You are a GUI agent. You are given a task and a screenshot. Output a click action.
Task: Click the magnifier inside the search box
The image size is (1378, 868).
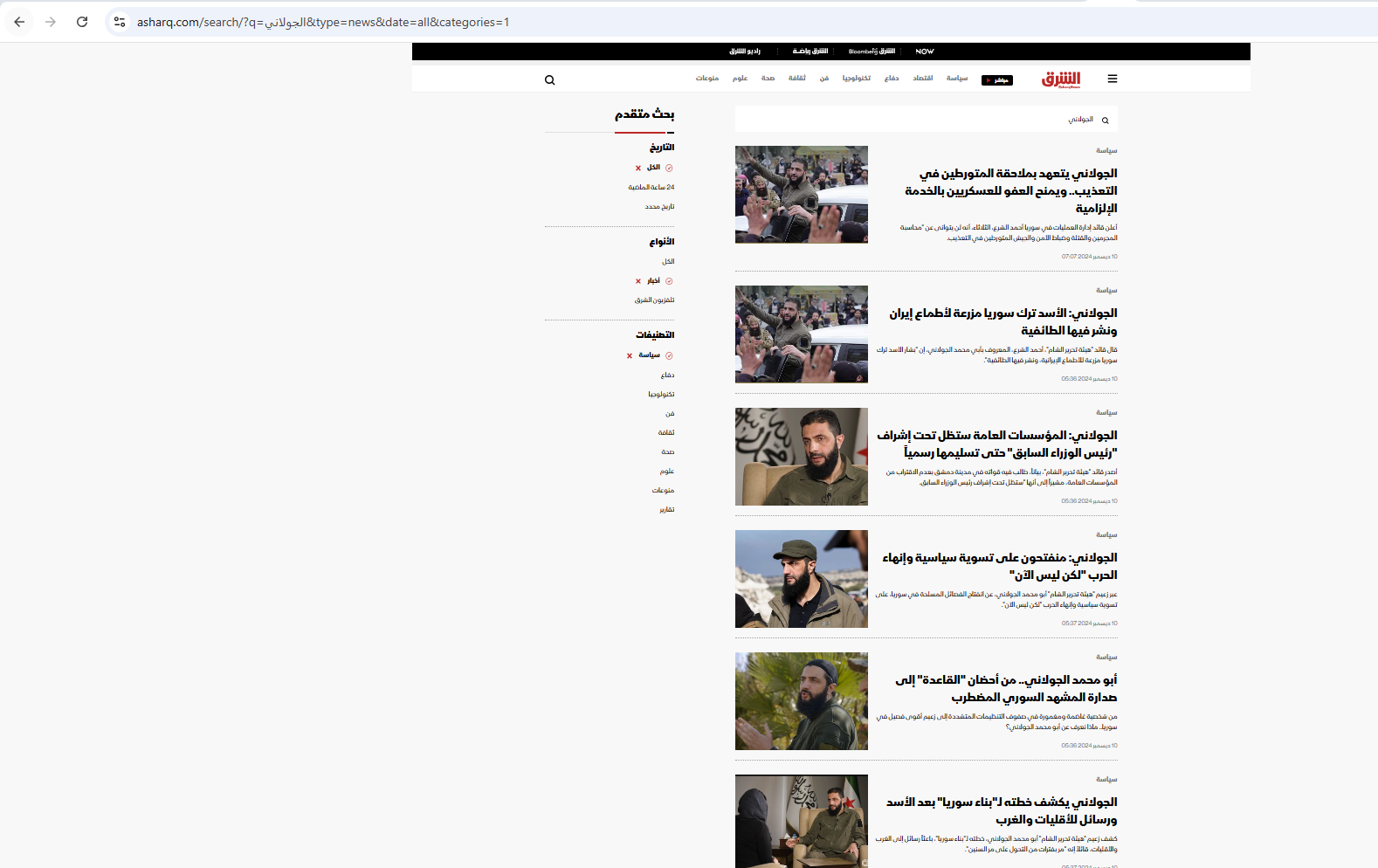1105,121
